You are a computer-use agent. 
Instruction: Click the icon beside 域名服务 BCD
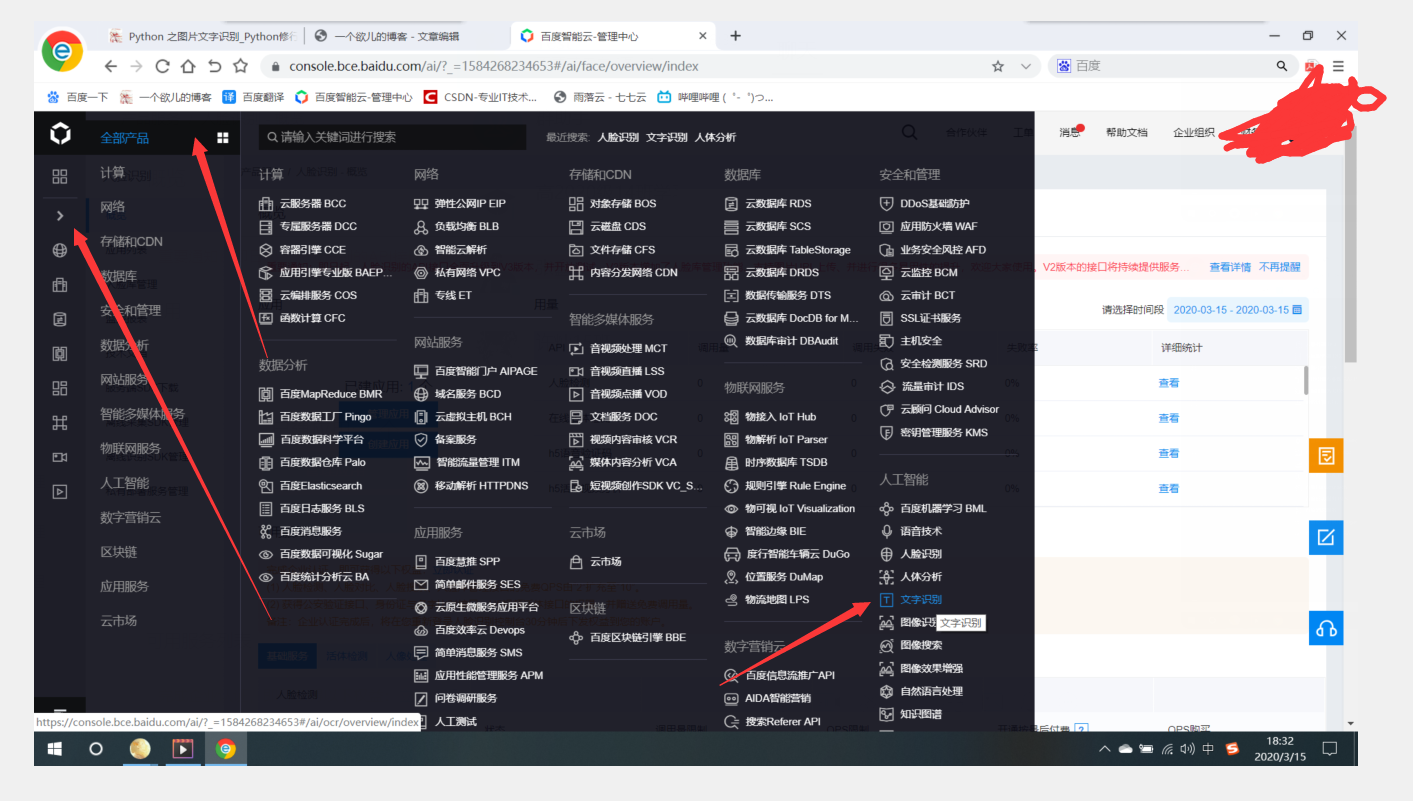coord(421,394)
